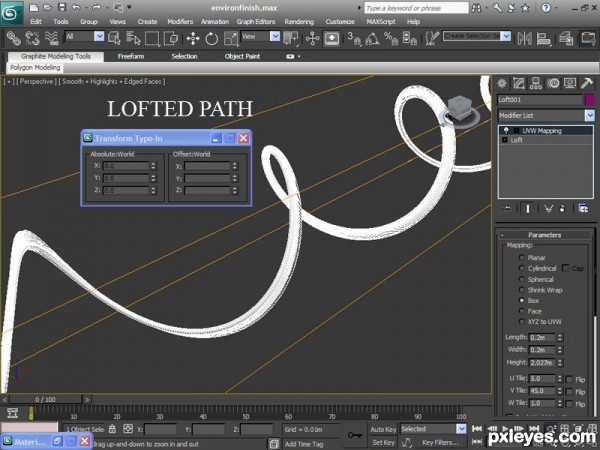Switch to Modify panel icon
Image resolution: width=600 pixels, height=450 pixels.
518,83
